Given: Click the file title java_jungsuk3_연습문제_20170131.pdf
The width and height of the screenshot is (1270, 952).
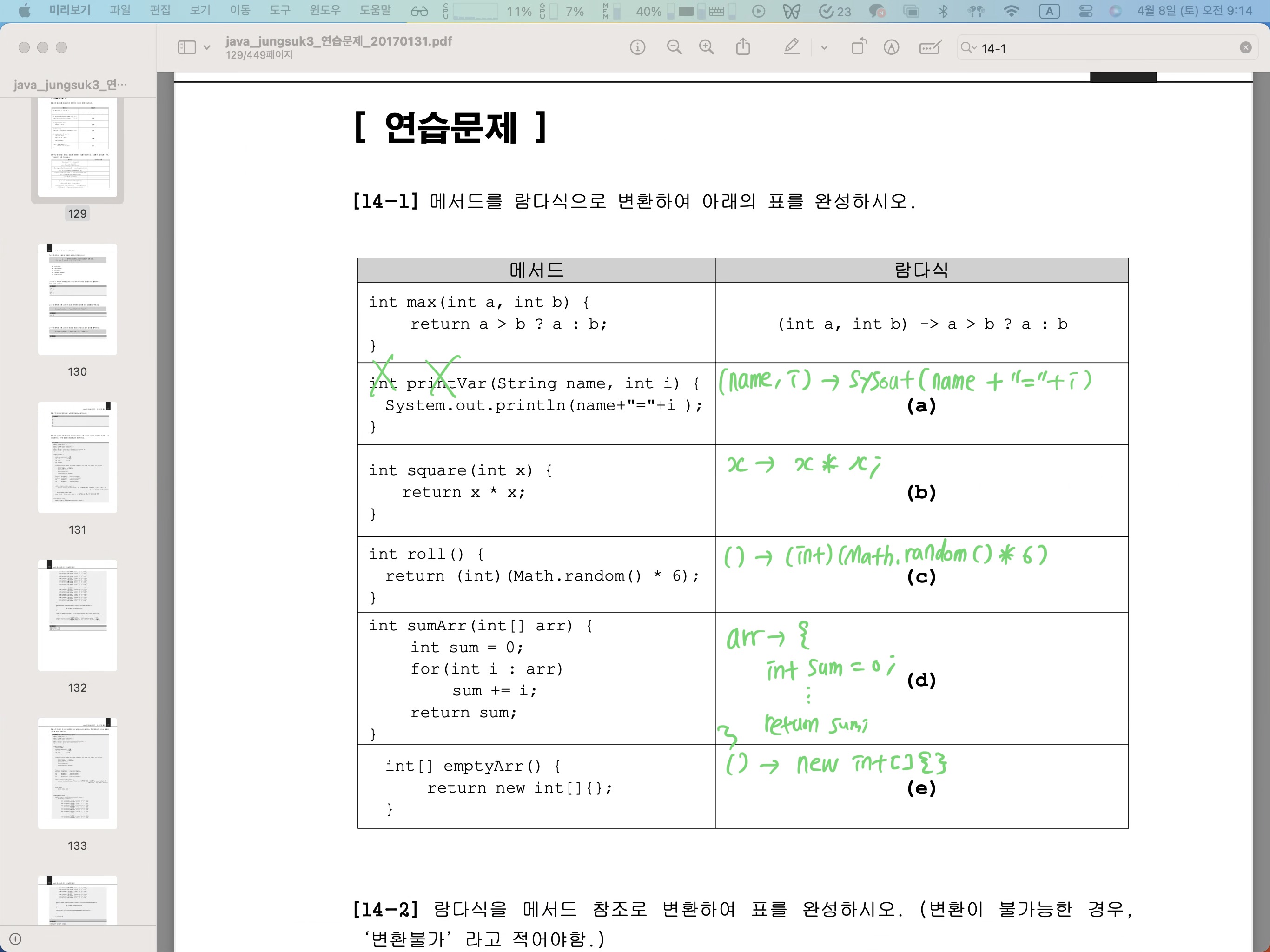Looking at the screenshot, I should pyautogui.click(x=338, y=41).
